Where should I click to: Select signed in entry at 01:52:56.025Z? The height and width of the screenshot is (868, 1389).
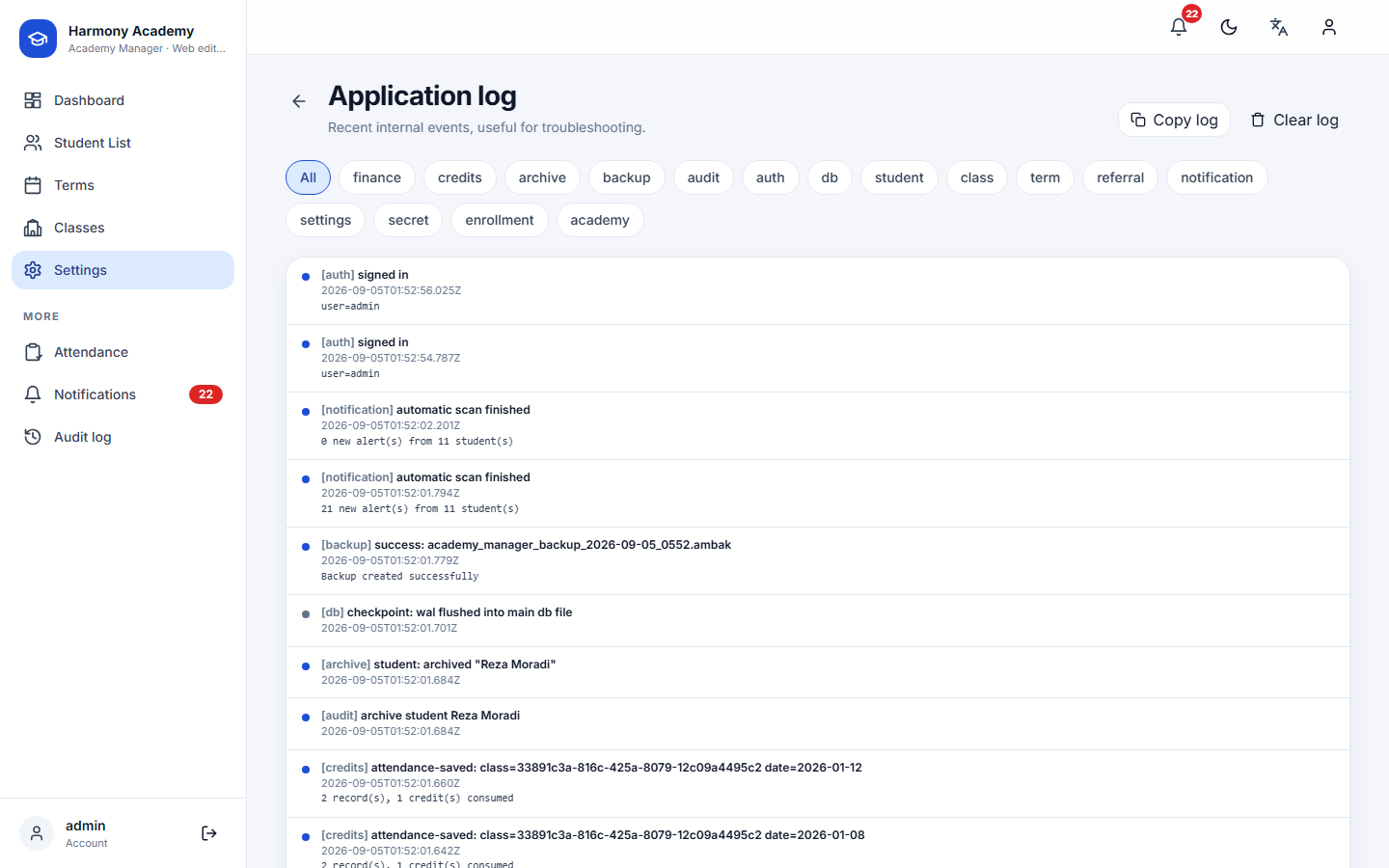(x=817, y=290)
